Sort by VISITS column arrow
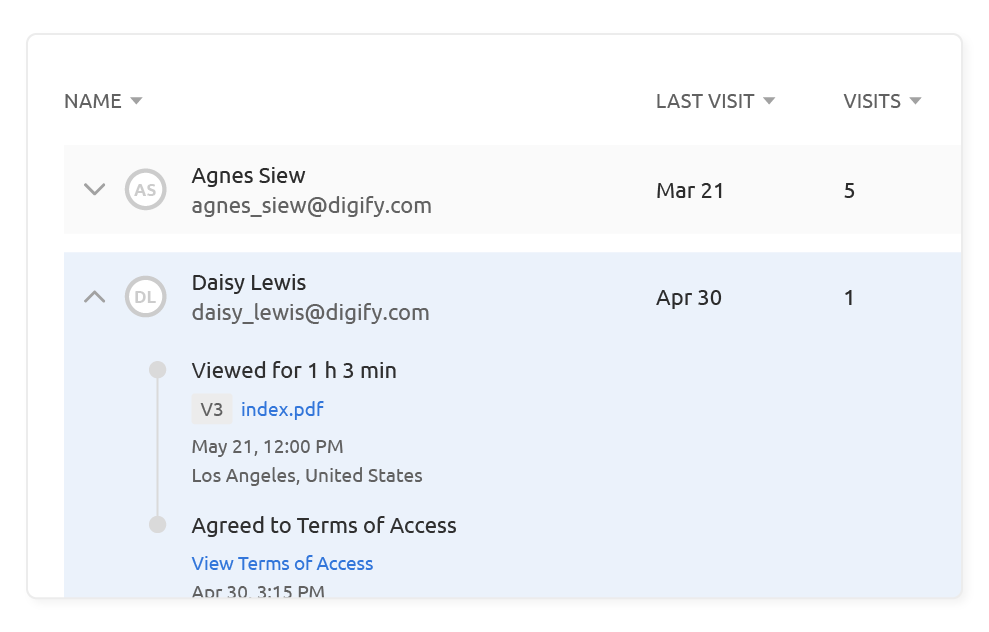This screenshot has height=632, width=989. click(x=915, y=101)
